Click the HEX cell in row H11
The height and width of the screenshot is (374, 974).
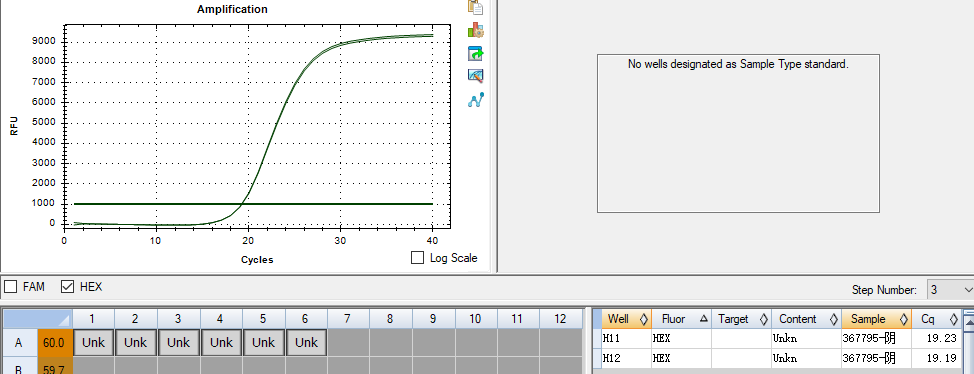(x=681, y=339)
